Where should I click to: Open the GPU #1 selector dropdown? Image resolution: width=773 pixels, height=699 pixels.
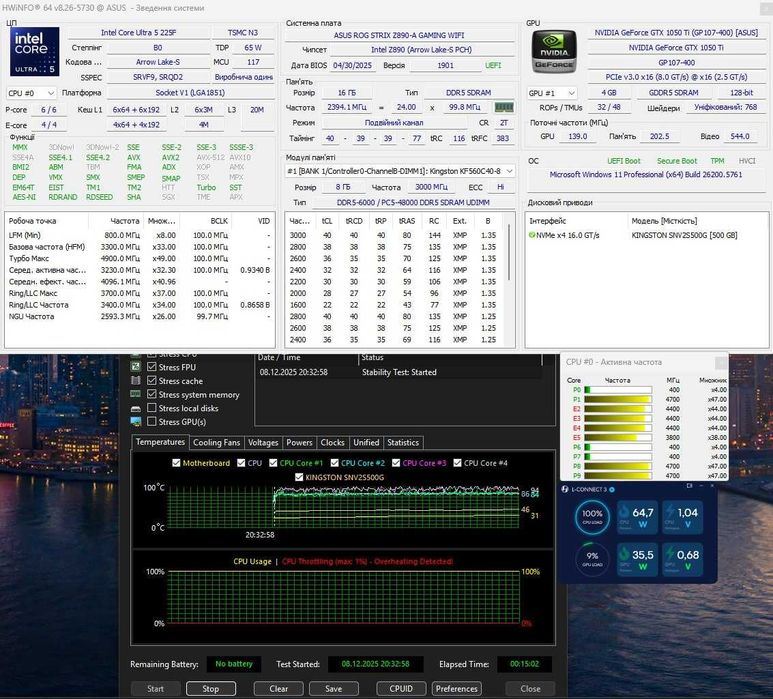552,93
